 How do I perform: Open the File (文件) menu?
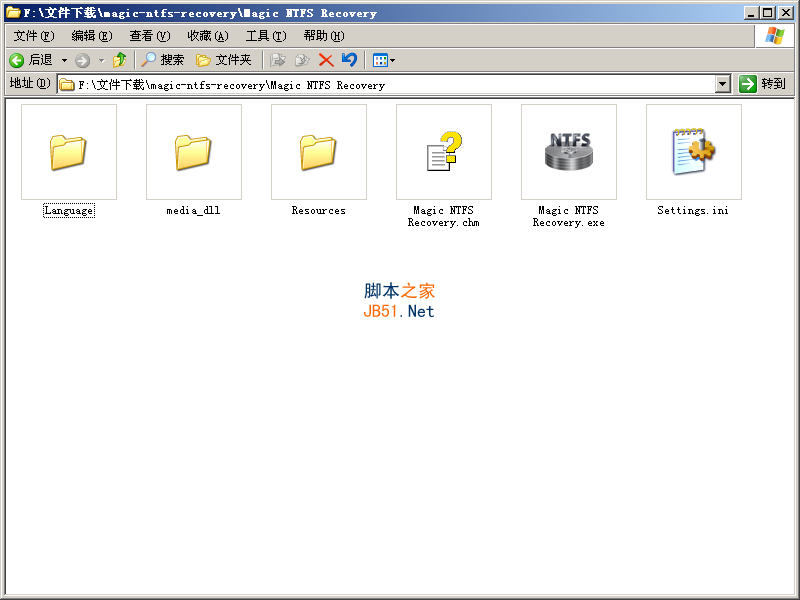pyautogui.click(x=34, y=36)
